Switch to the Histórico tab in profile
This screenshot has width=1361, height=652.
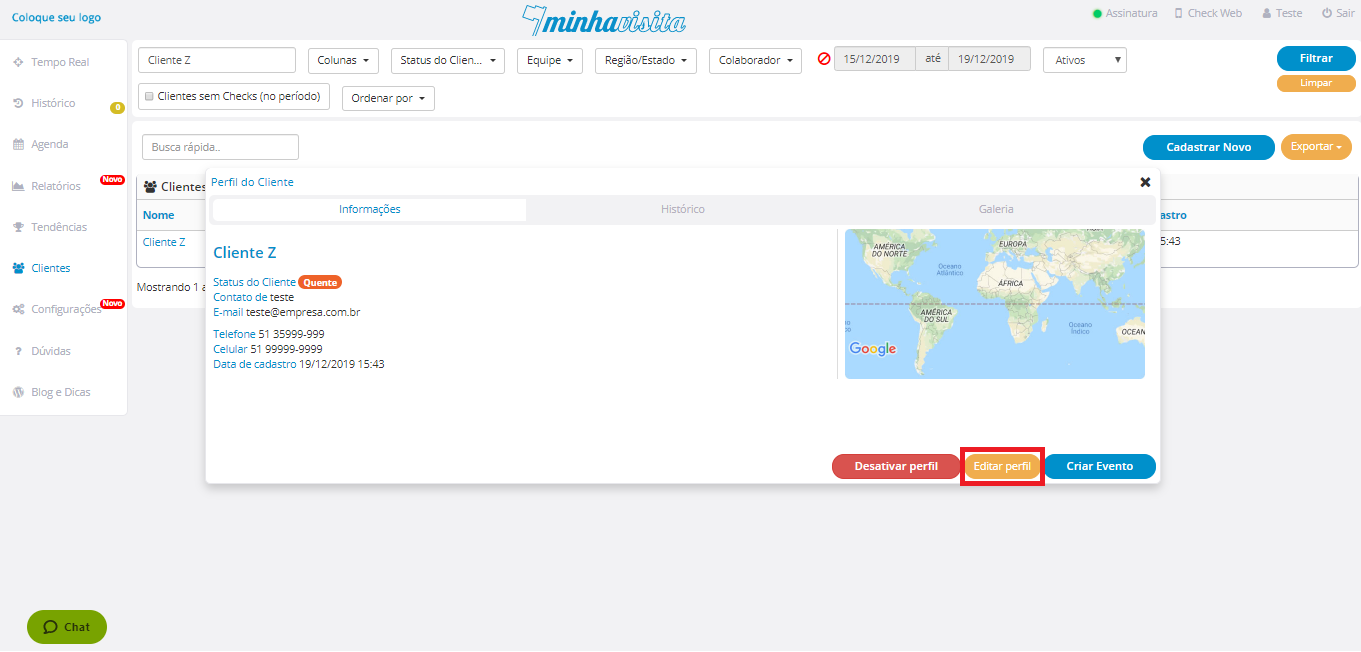click(682, 209)
